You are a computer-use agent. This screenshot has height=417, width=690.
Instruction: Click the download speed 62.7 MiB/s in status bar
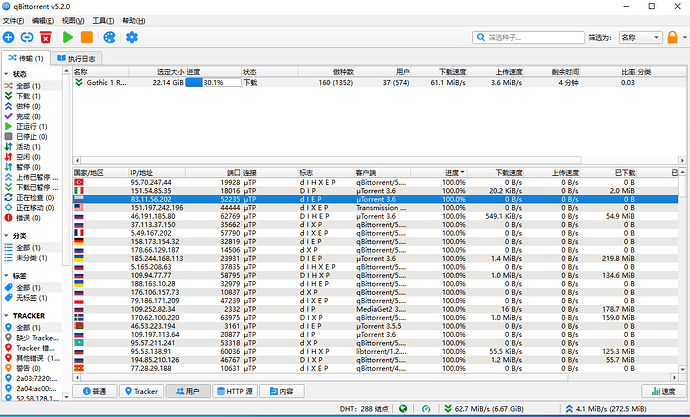click(x=483, y=409)
